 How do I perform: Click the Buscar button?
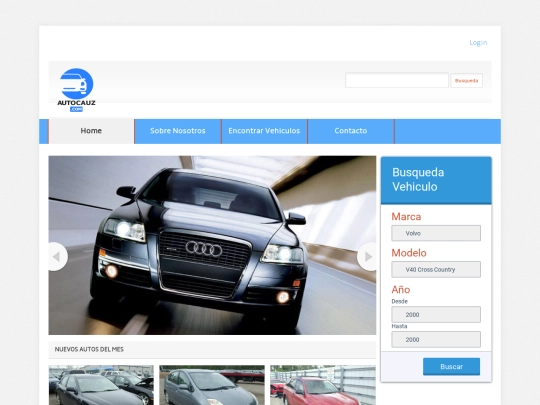pos(451,366)
